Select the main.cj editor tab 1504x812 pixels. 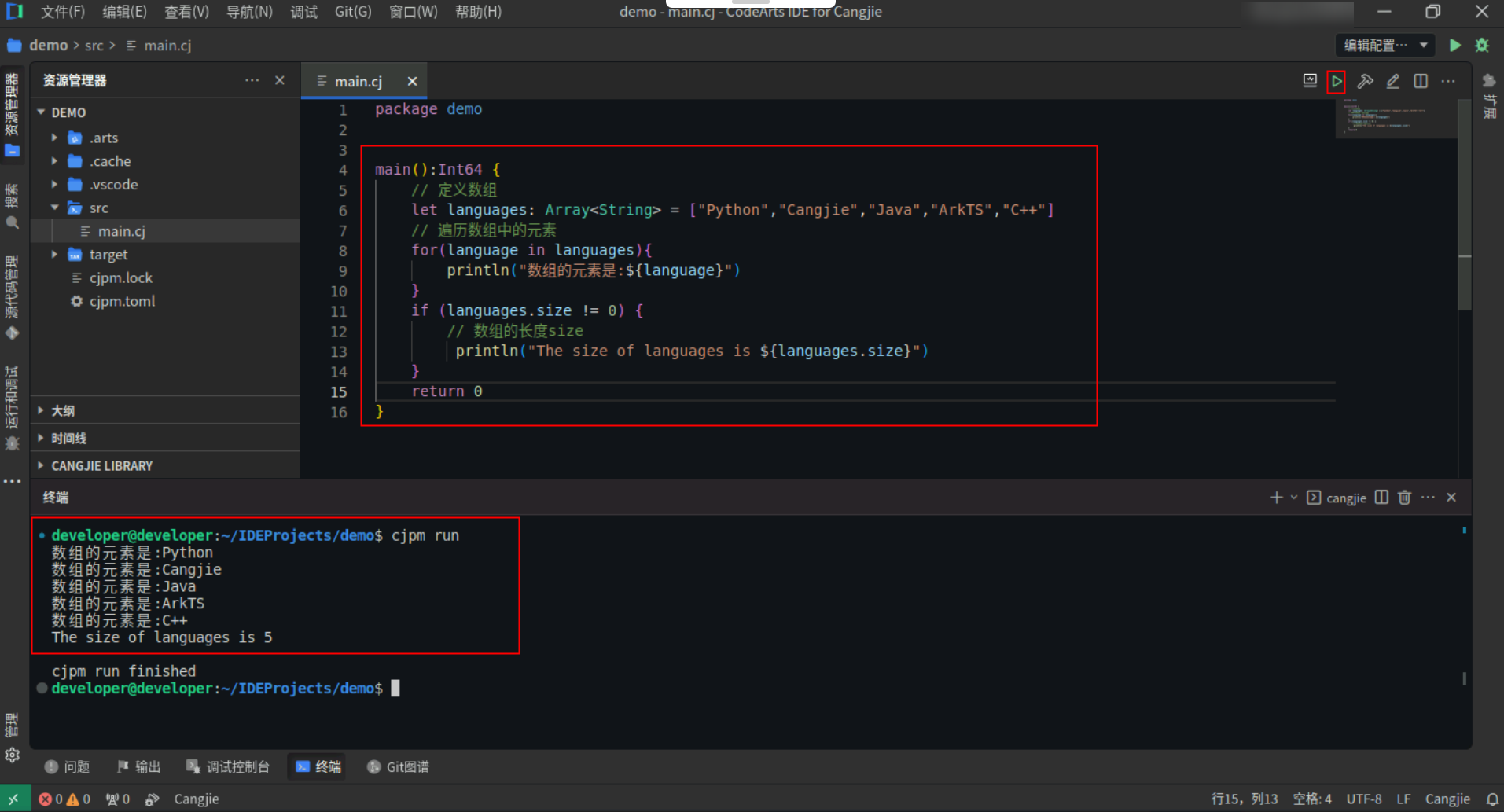(358, 81)
